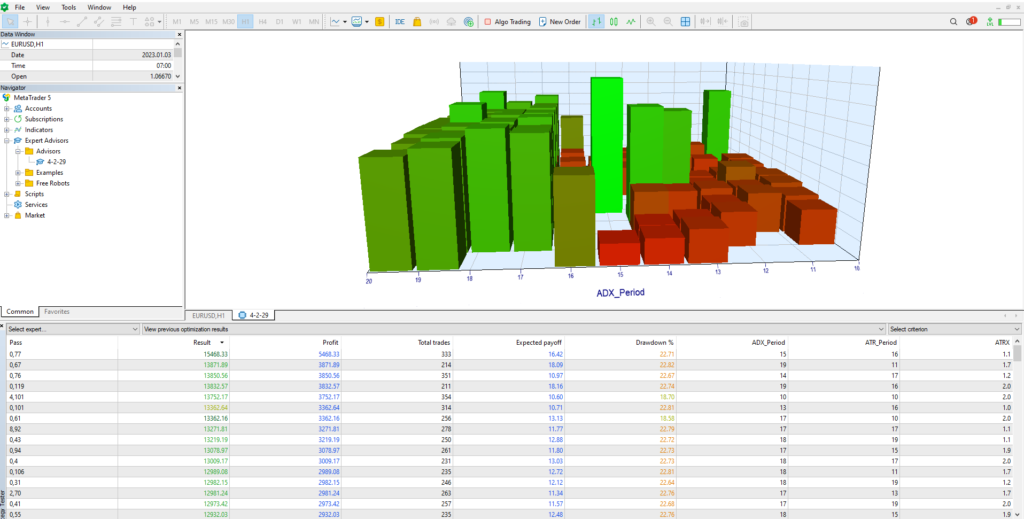Click the Market shopping bag toolbar icon

[417, 21]
